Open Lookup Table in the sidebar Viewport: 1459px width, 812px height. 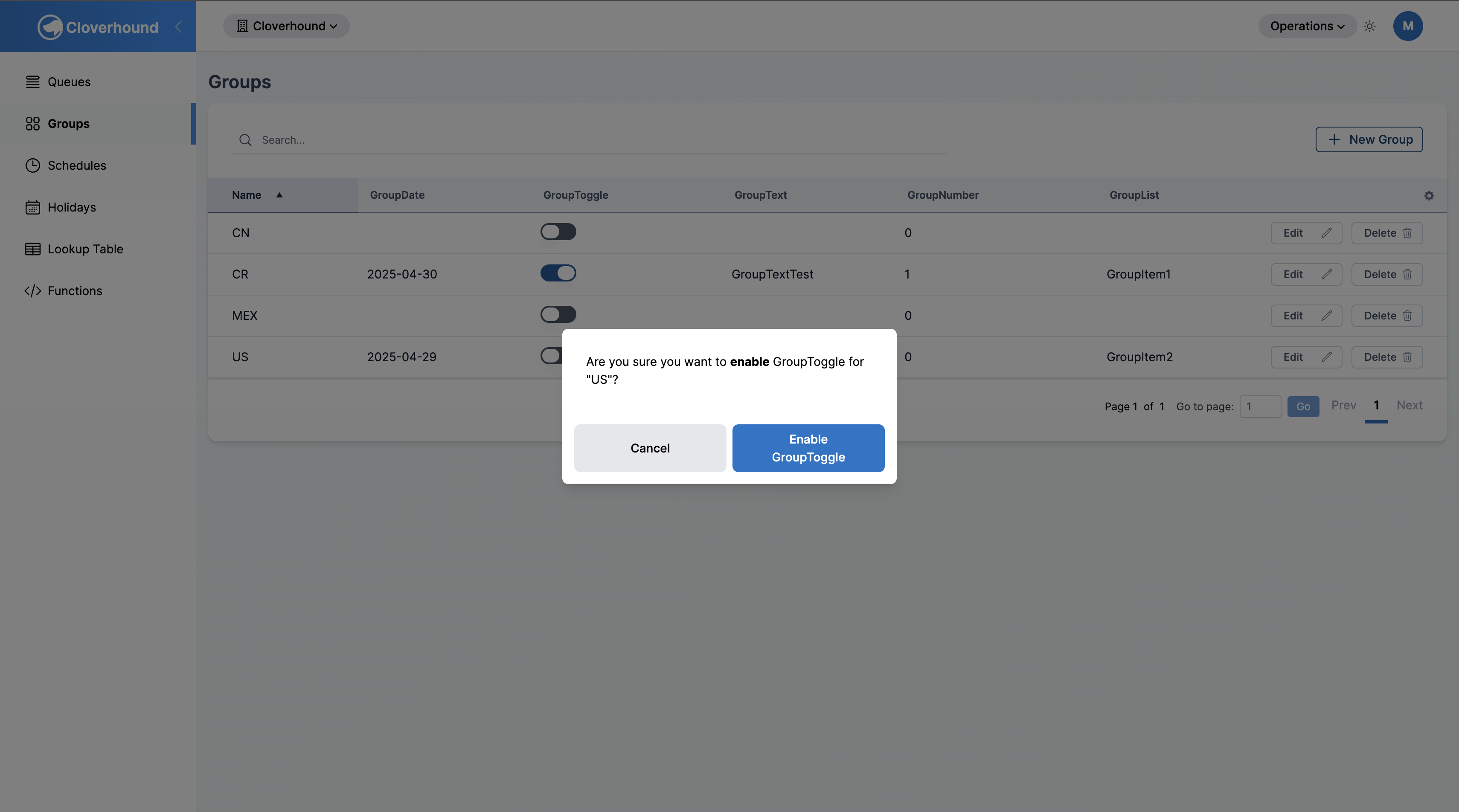coord(98,249)
